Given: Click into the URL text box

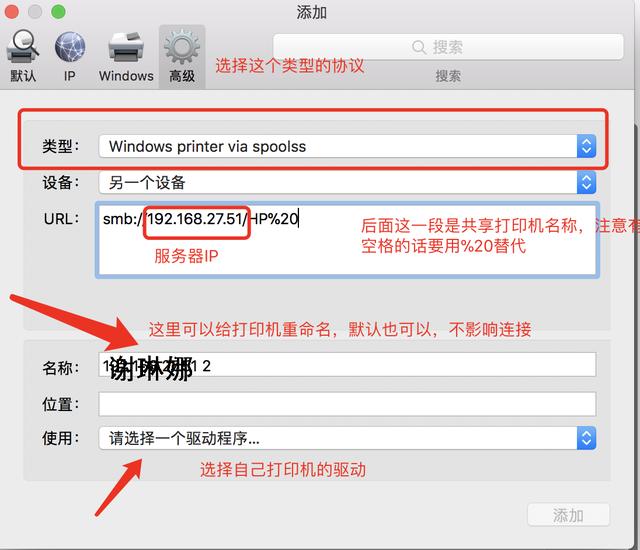Looking at the screenshot, I should pos(347,240).
